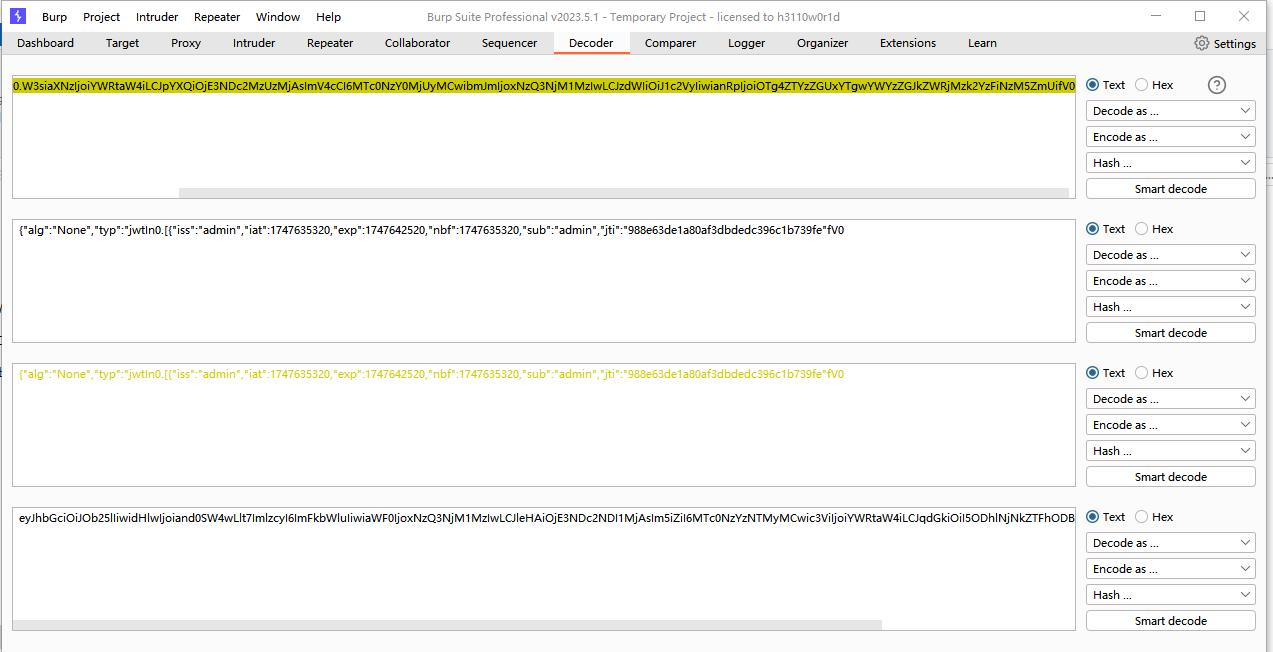Click Smart decode in first panel
The width and height of the screenshot is (1273, 652).
point(1170,189)
